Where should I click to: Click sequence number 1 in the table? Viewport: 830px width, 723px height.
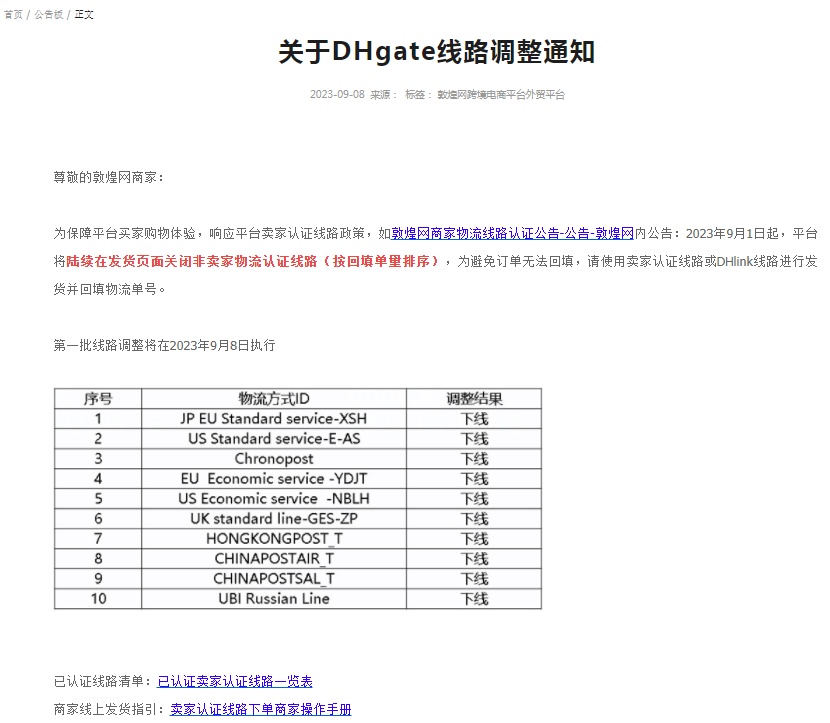(x=98, y=419)
